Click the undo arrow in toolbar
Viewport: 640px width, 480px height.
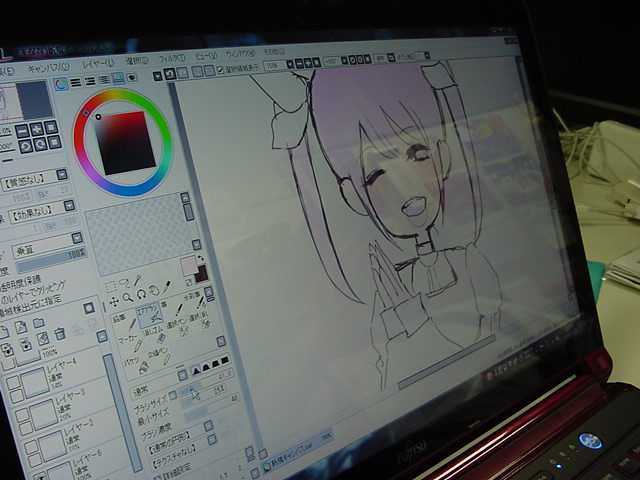click(x=170, y=74)
